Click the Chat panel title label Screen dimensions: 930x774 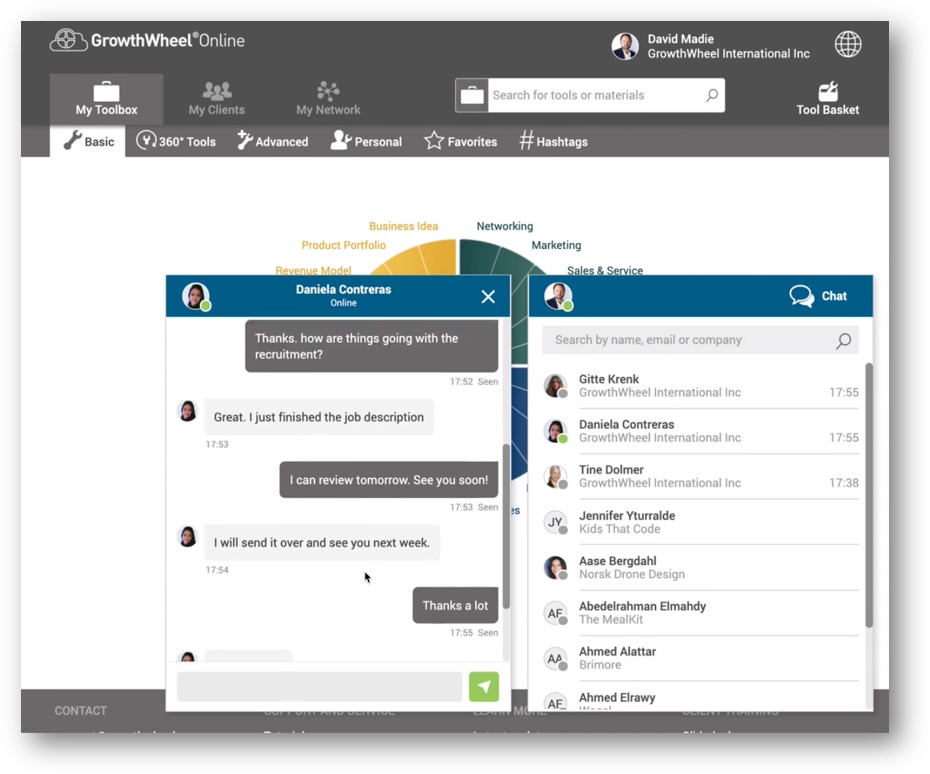point(834,296)
